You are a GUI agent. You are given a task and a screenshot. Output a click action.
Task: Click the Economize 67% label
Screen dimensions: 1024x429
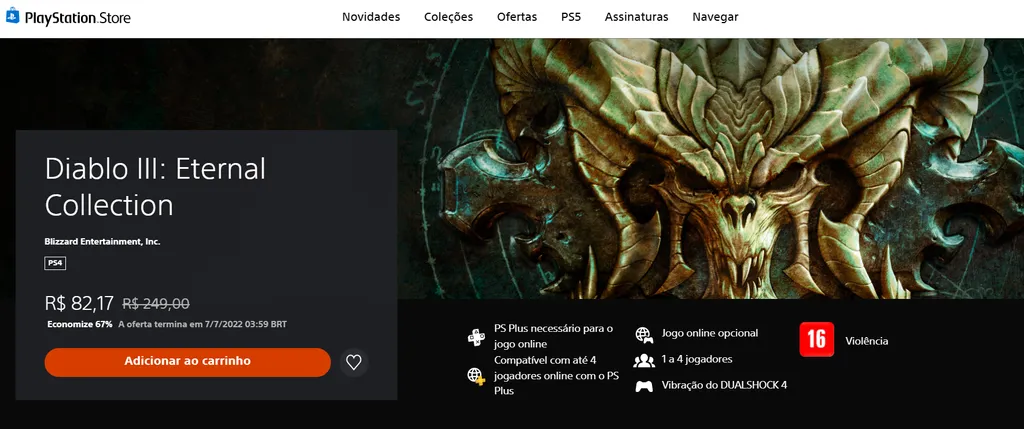(x=80, y=324)
